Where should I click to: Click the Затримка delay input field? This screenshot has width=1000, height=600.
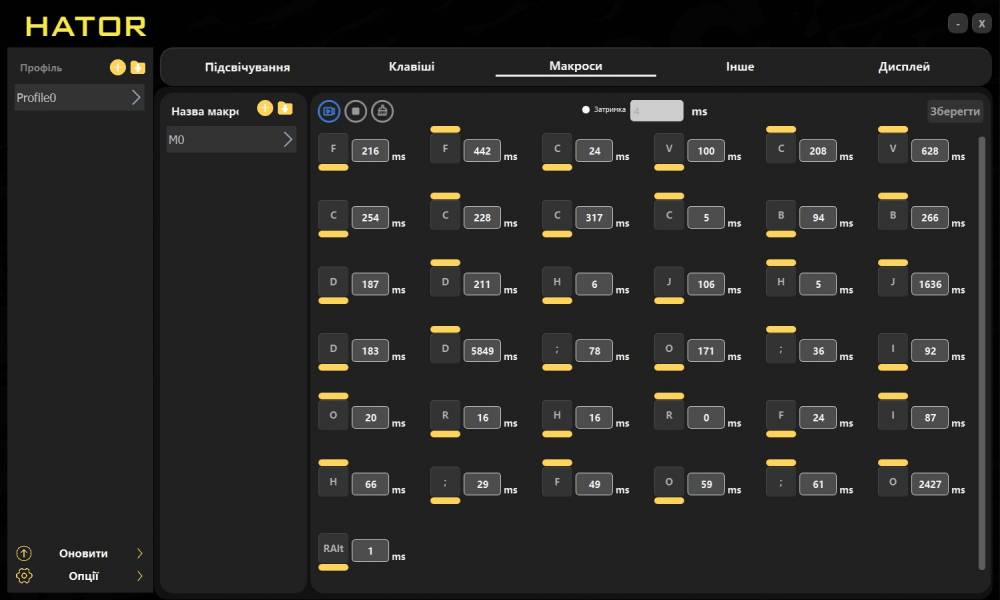[x=657, y=111]
